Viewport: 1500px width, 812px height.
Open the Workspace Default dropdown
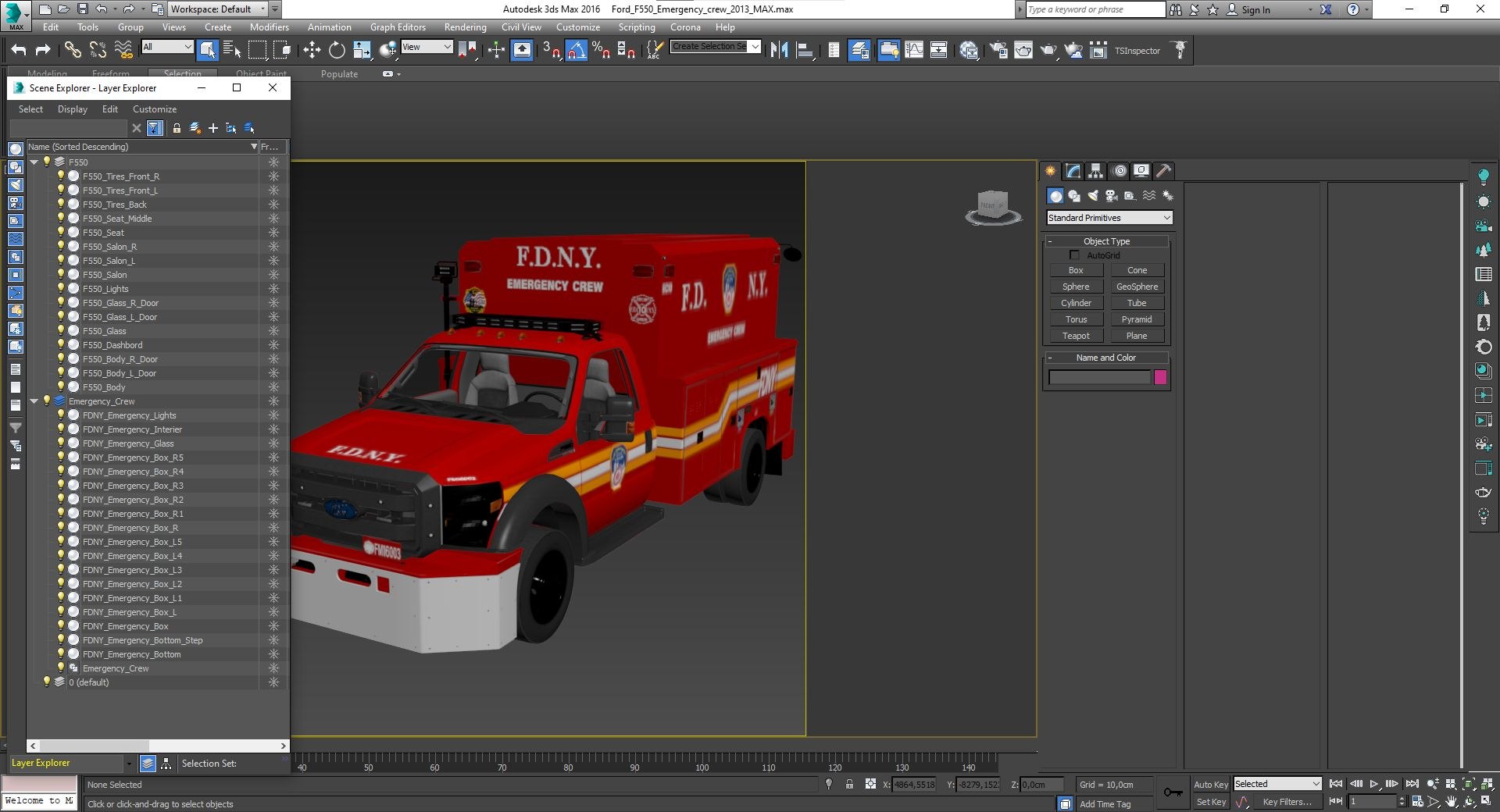(x=219, y=9)
